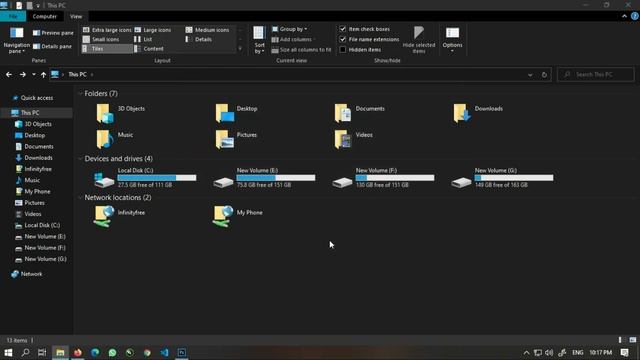
Task: Toggle File name extensions option
Action: (343, 39)
